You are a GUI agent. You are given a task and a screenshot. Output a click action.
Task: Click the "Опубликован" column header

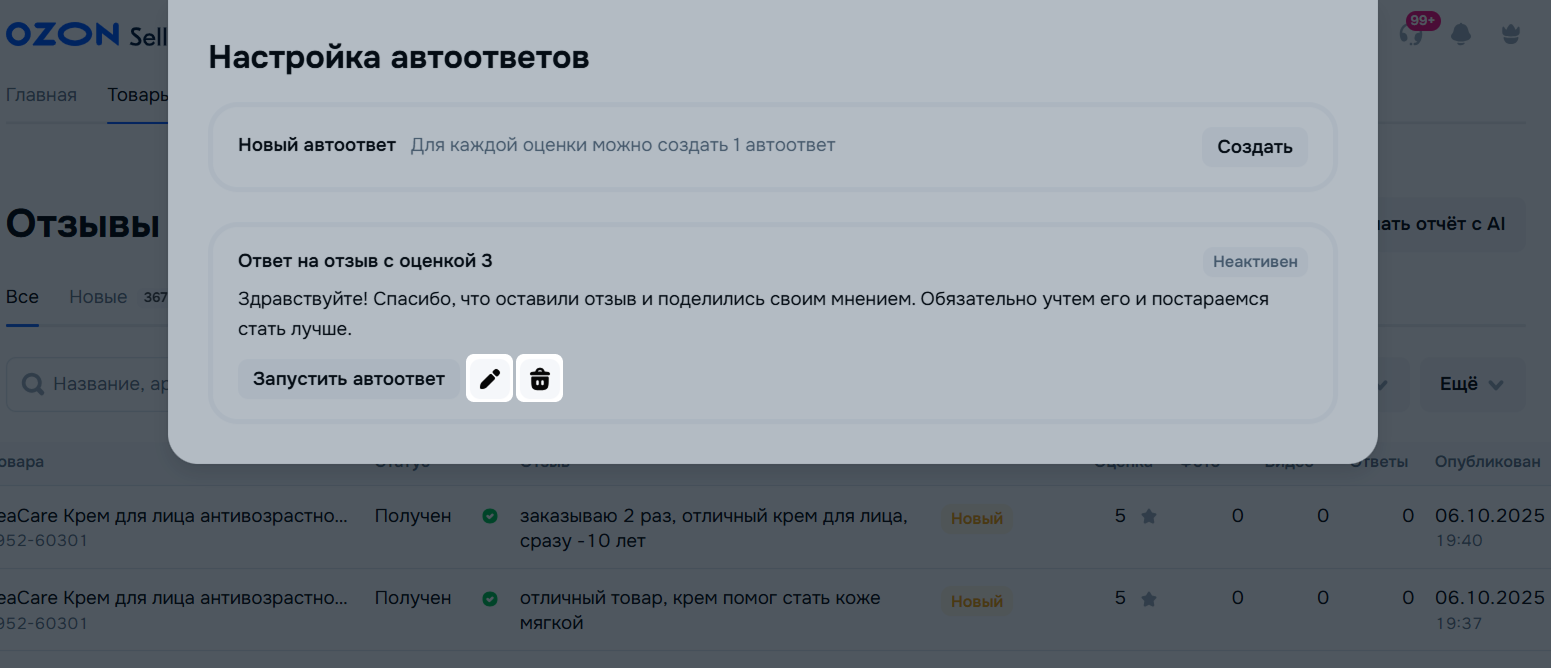pyautogui.click(x=1487, y=462)
